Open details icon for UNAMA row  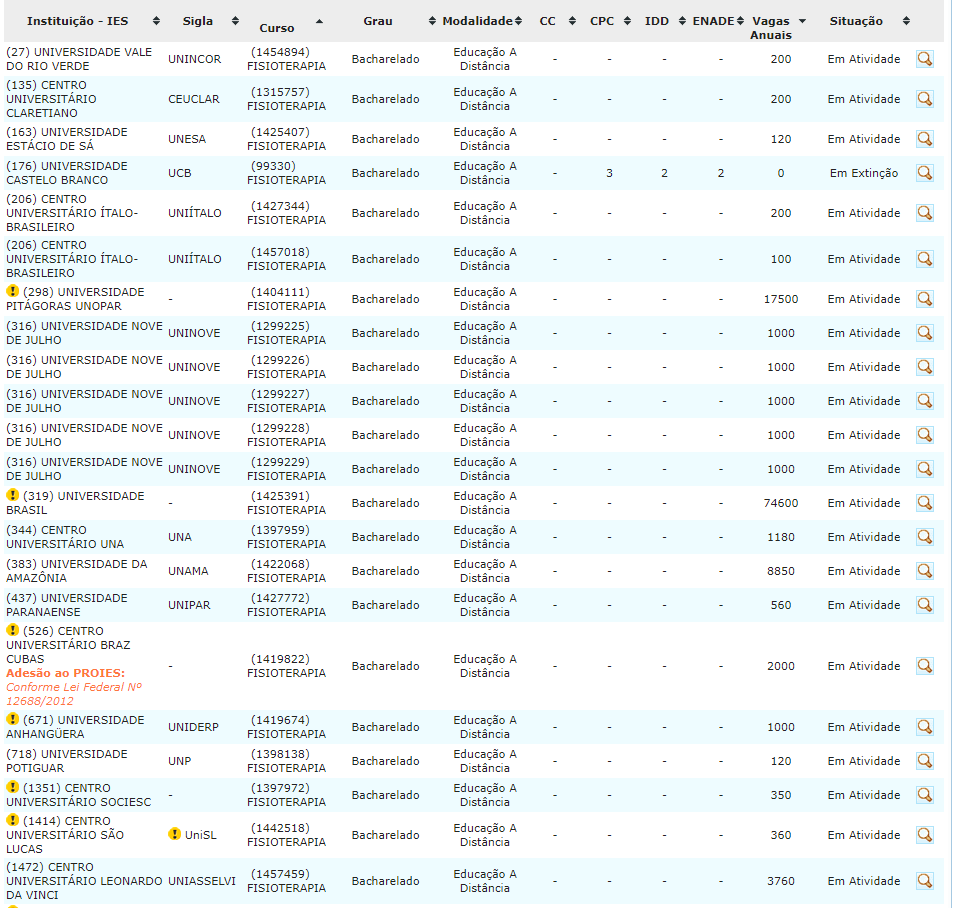tap(924, 571)
